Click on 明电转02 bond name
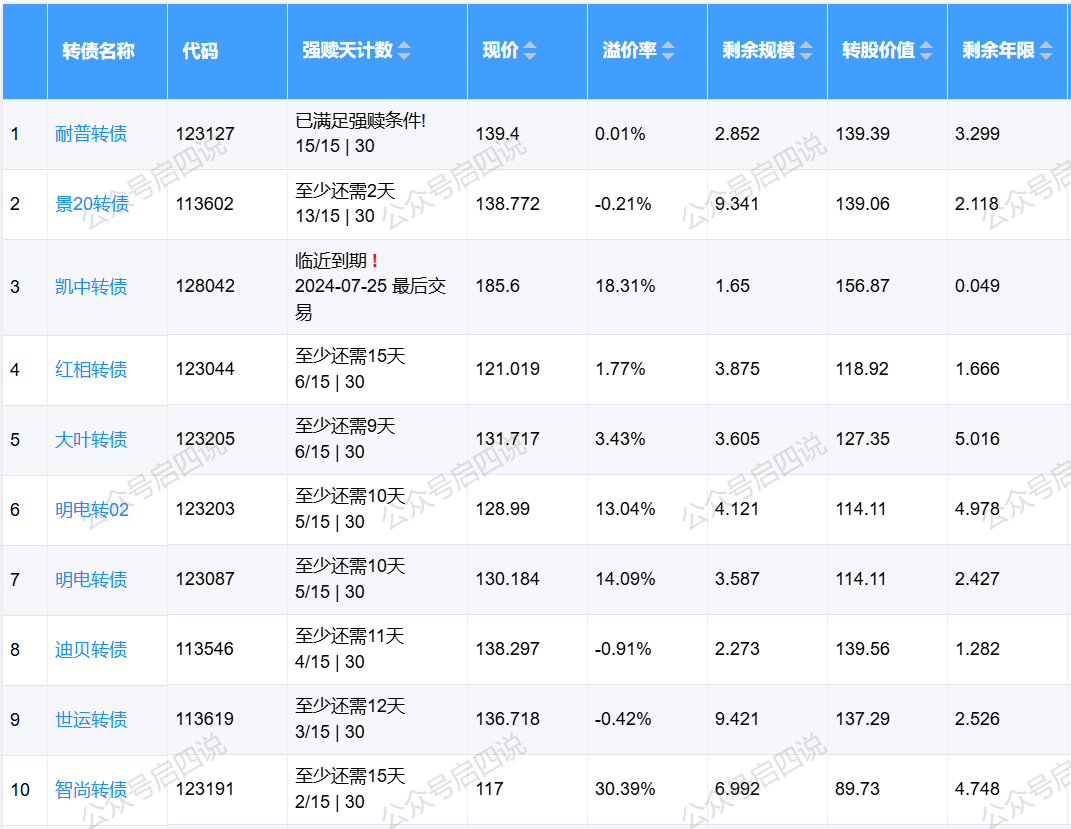 [92, 510]
